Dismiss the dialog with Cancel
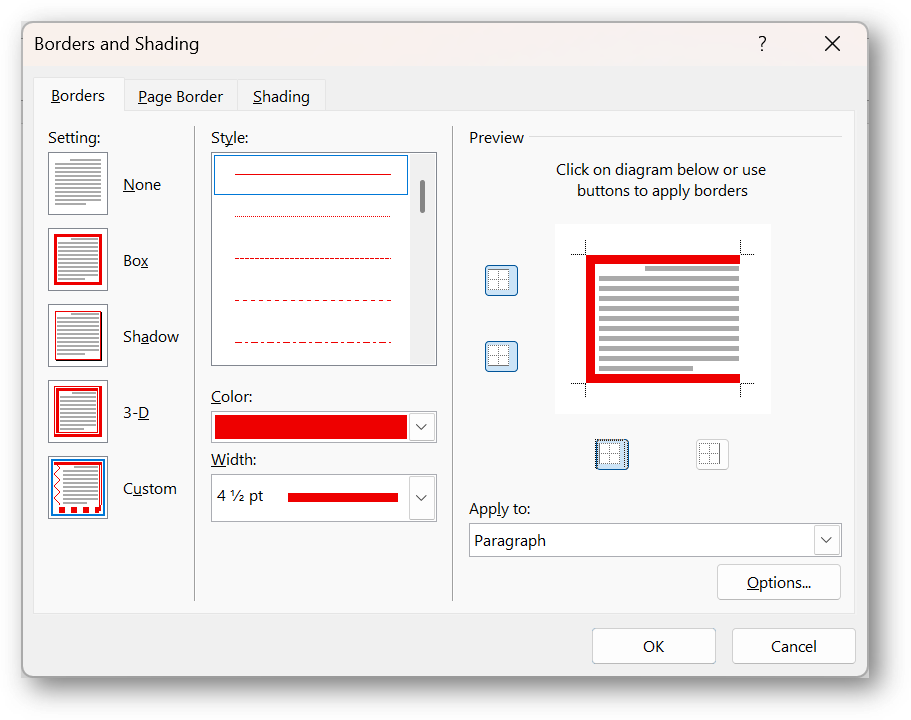Screen dimensions: 911x720 [x=793, y=645]
